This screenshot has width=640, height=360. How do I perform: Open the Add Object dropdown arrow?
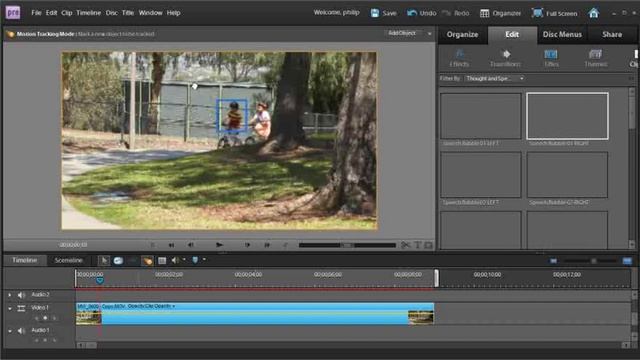[x=429, y=33]
